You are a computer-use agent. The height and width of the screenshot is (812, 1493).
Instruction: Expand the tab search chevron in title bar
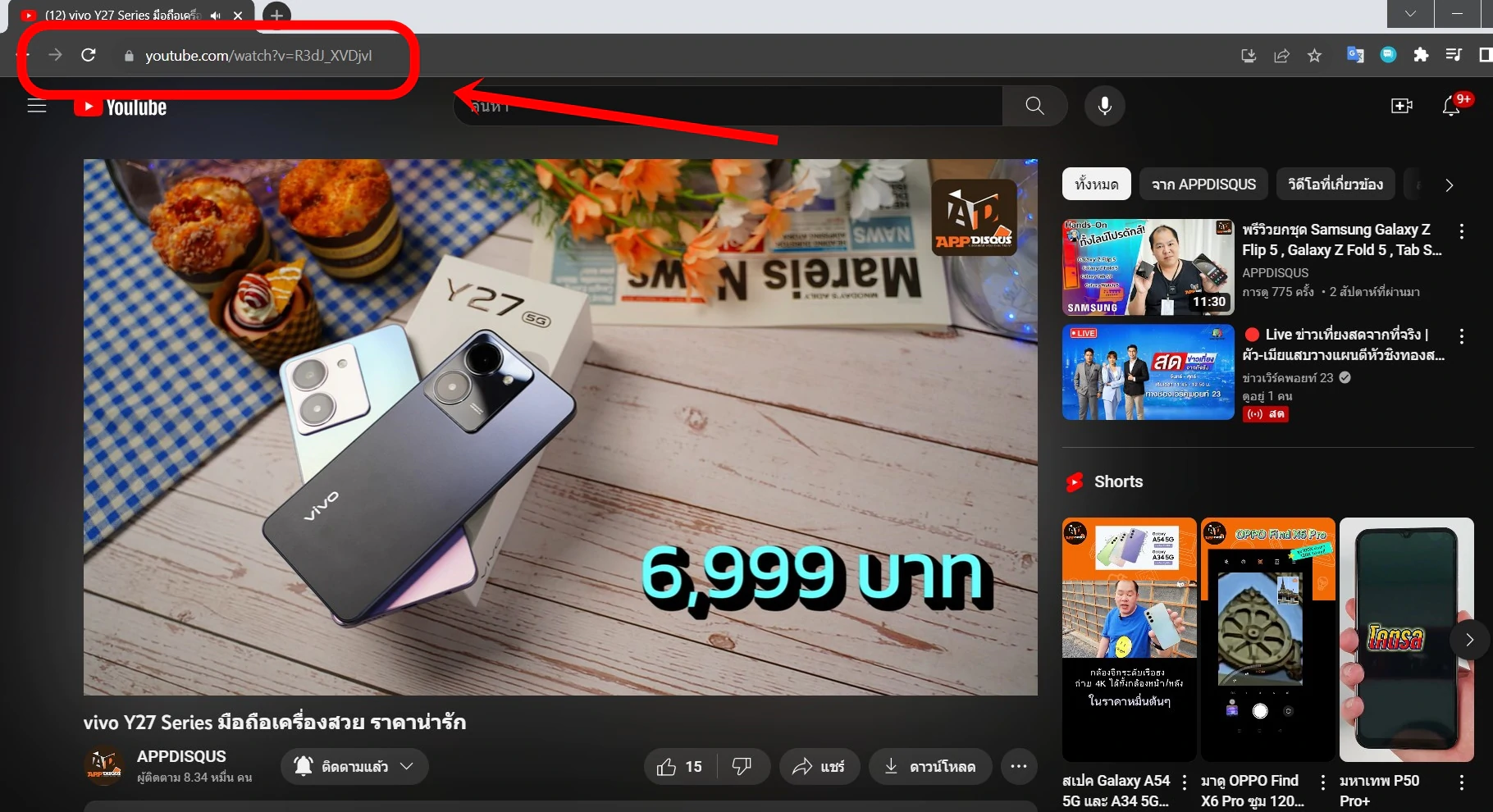tap(1410, 14)
